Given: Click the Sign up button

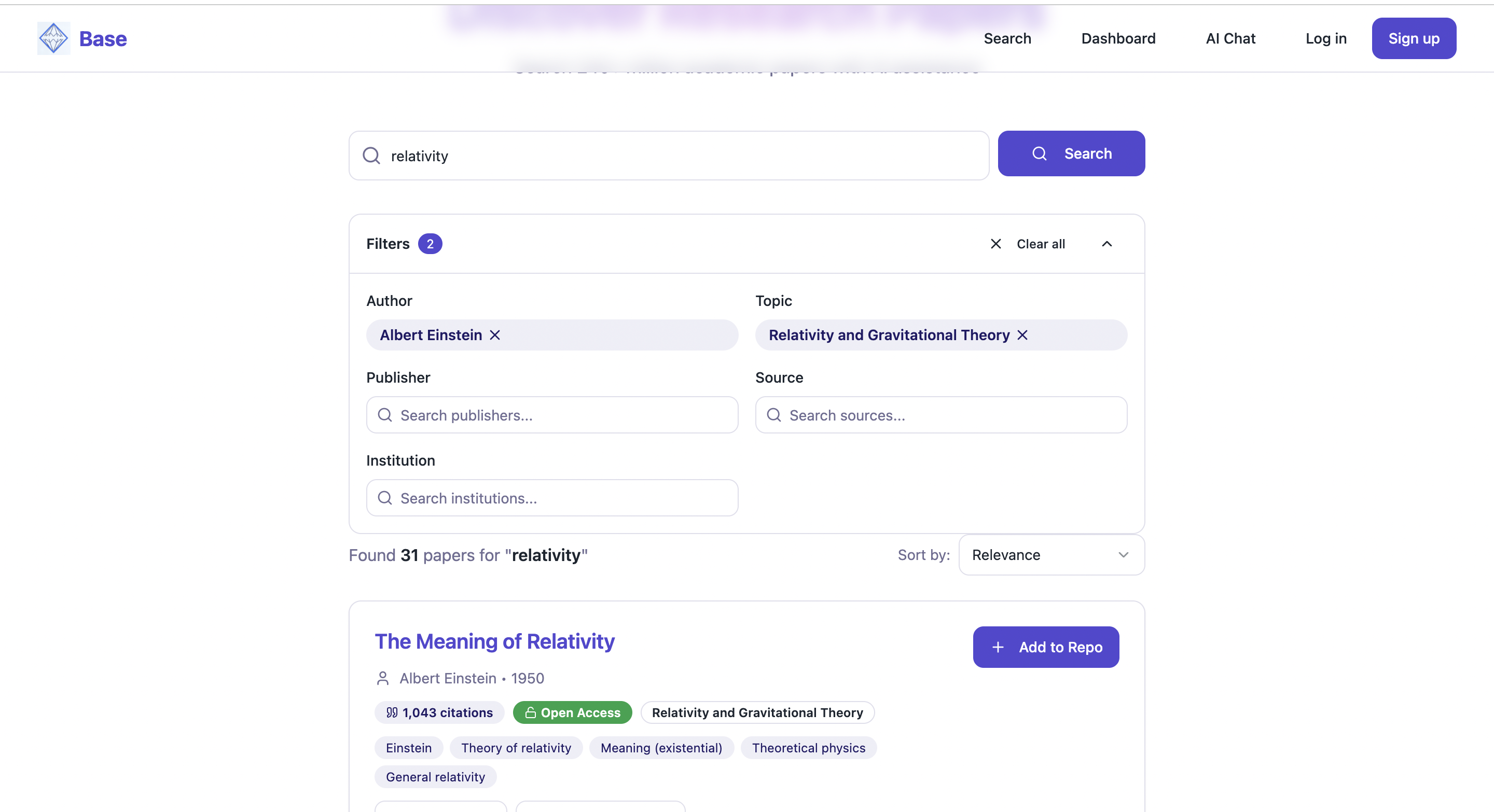Looking at the screenshot, I should click(1414, 38).
